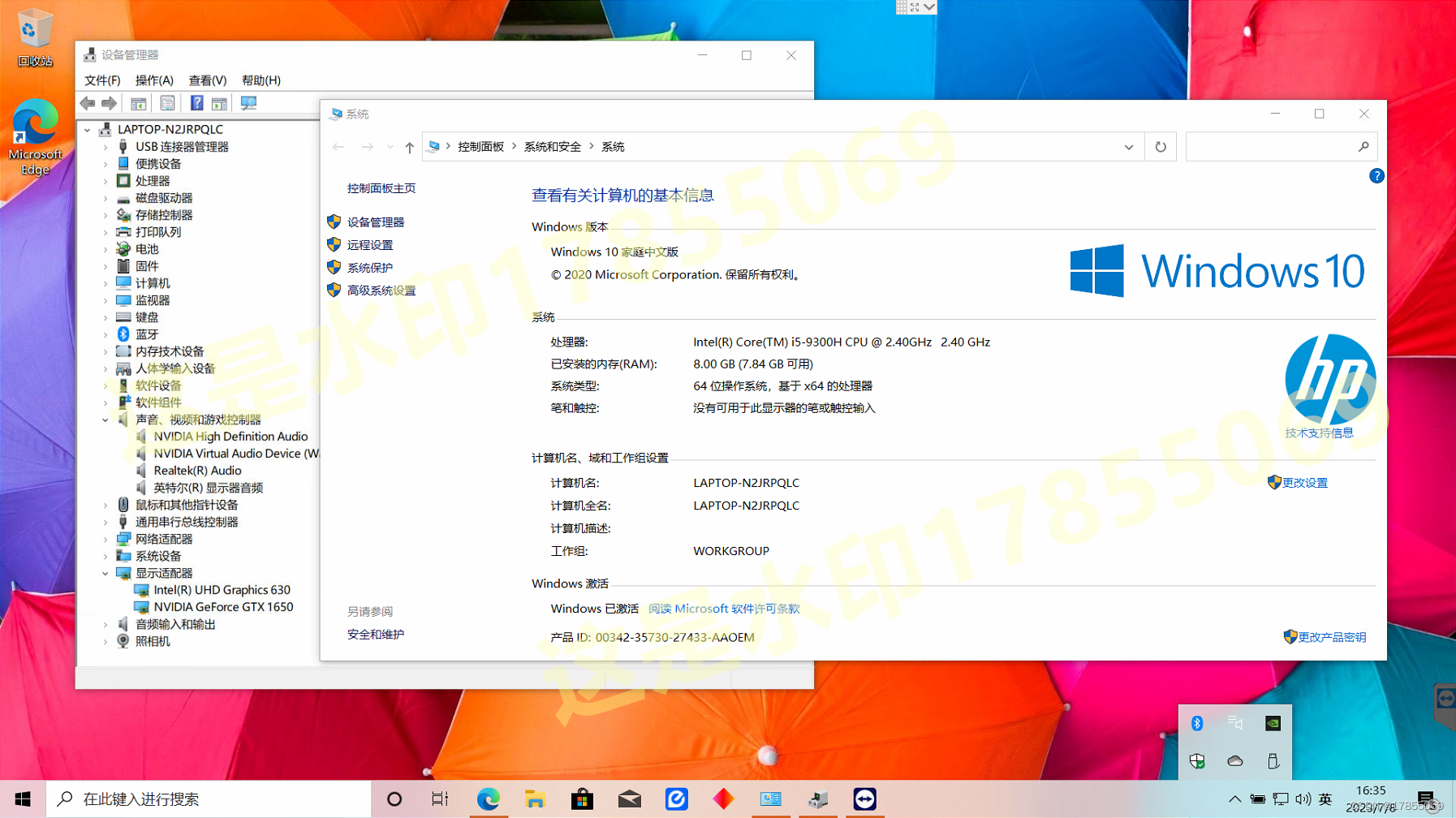Click the 控制面板 breadcrumb
Viewport: 1456px width, 818px height.
480,147
